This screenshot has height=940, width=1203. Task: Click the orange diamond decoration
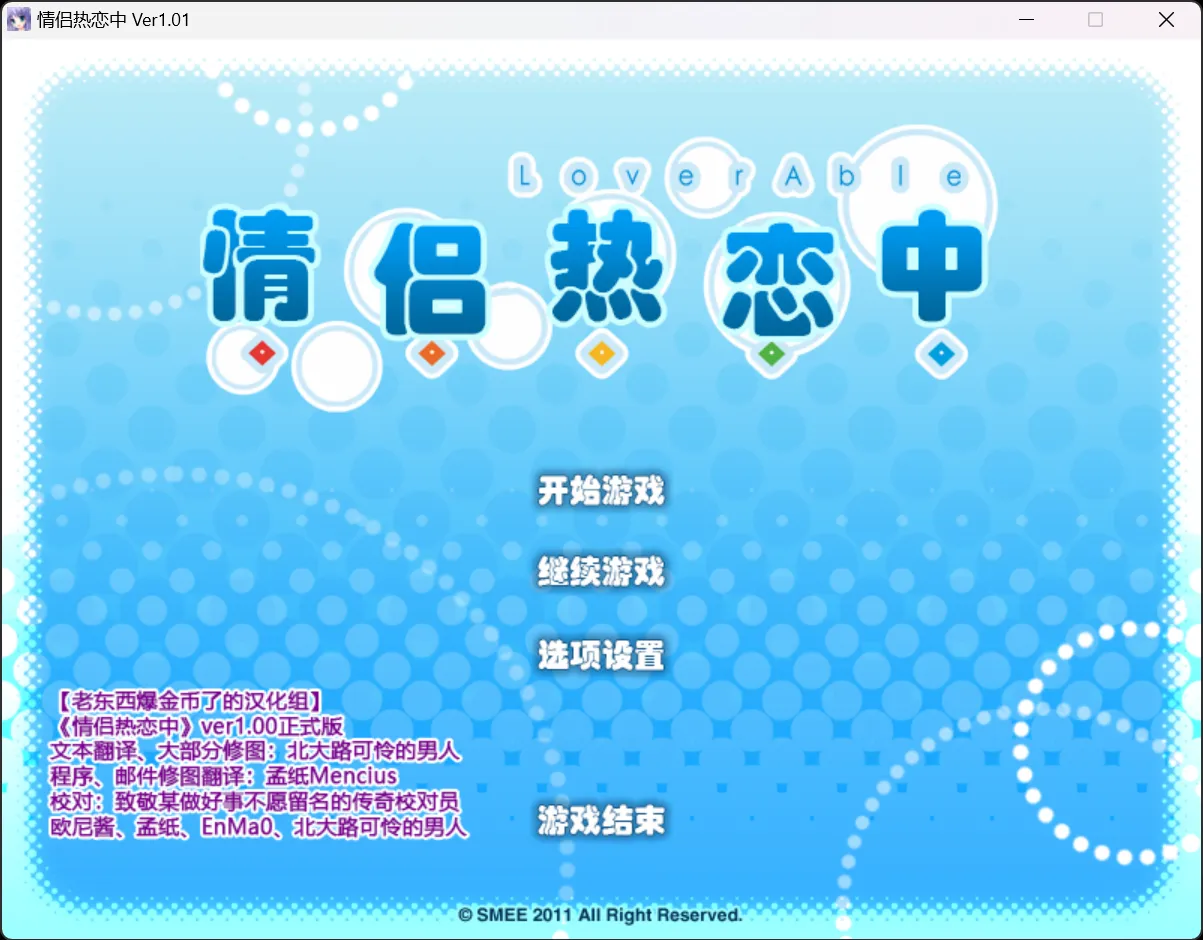tap(431, 352)
